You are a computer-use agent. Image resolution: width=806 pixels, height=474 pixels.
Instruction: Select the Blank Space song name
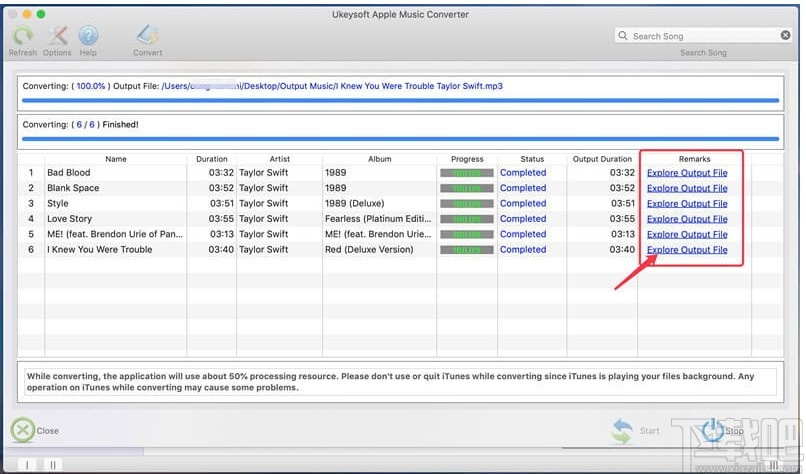73,188
